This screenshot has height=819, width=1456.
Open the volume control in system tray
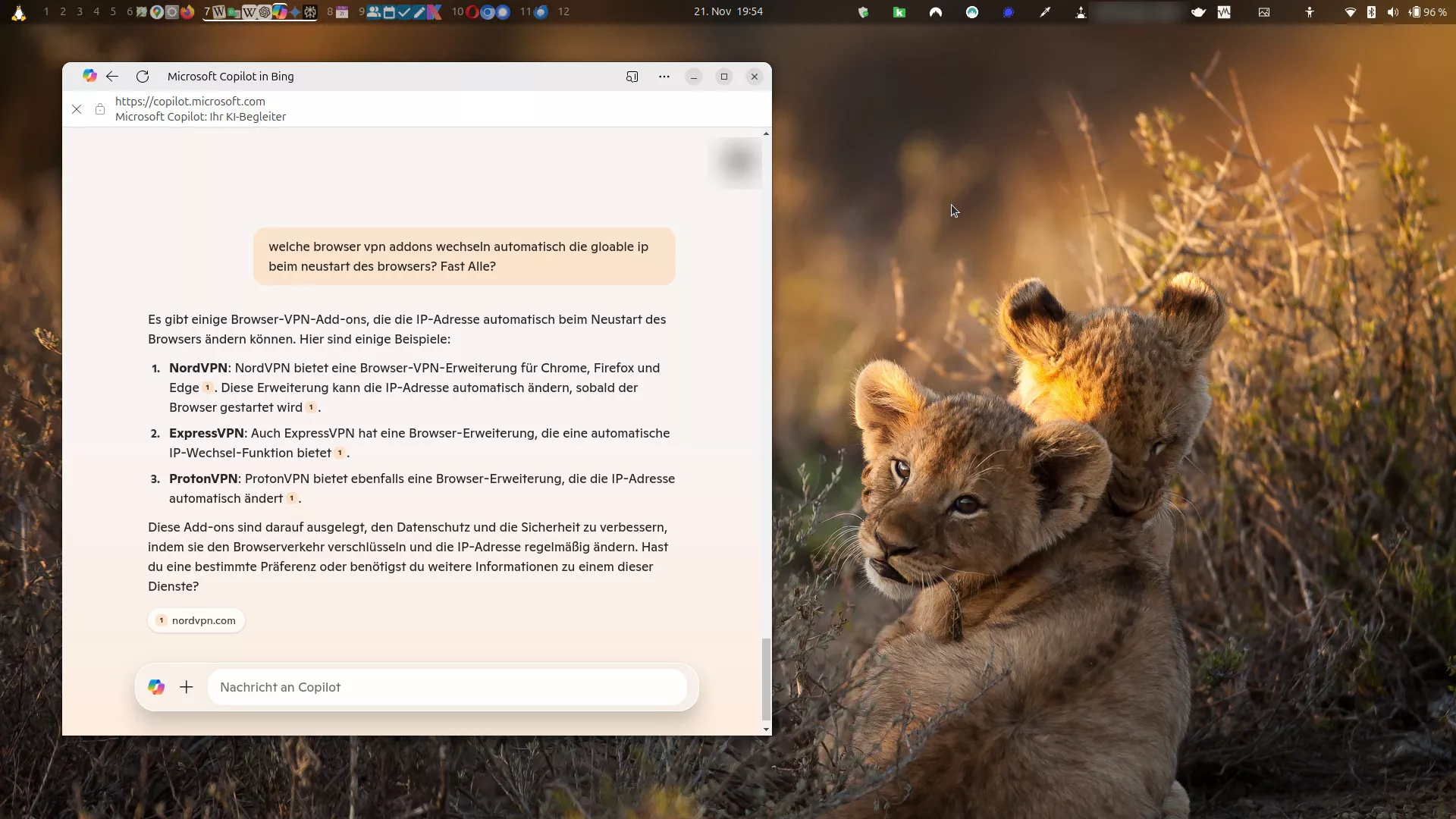coord(1393,12)
